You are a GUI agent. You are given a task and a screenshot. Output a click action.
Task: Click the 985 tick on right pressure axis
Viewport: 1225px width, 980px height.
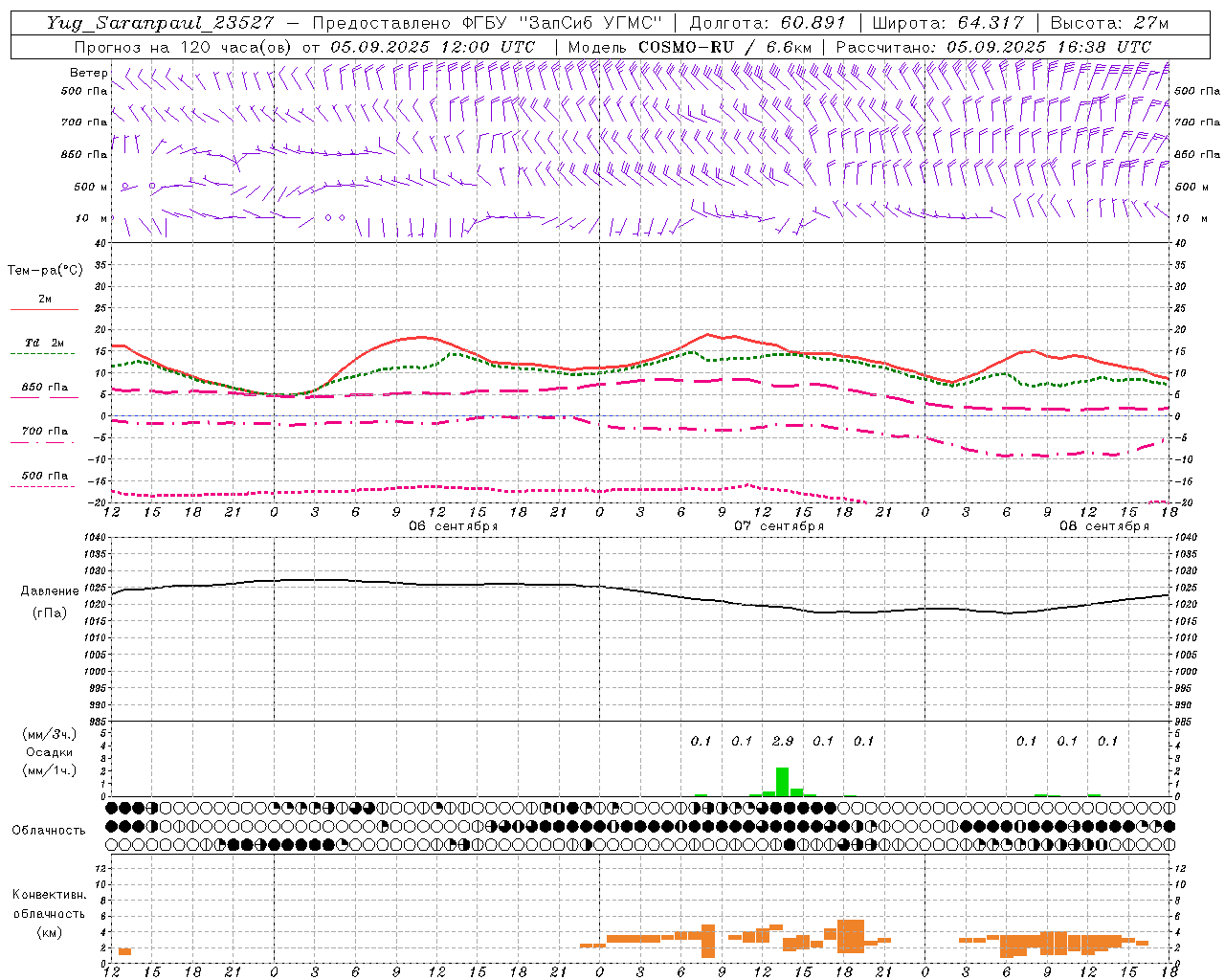(1184, 722)
